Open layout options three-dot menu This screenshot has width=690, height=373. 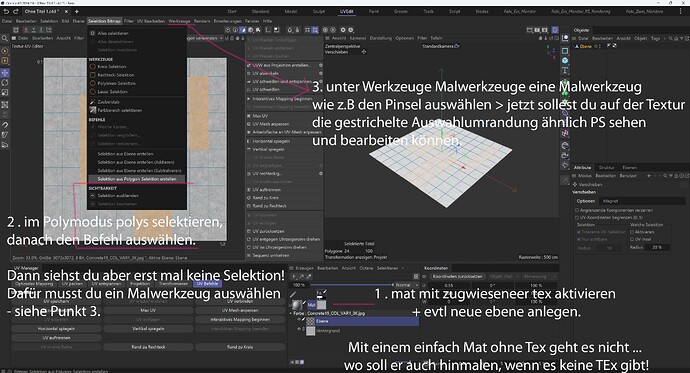click(x=680, y=11)
